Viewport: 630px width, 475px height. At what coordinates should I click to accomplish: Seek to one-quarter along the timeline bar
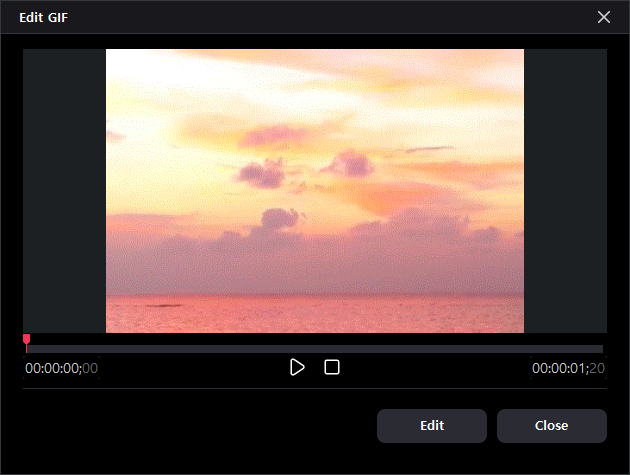pyautogui.click(x=170, y=349)
